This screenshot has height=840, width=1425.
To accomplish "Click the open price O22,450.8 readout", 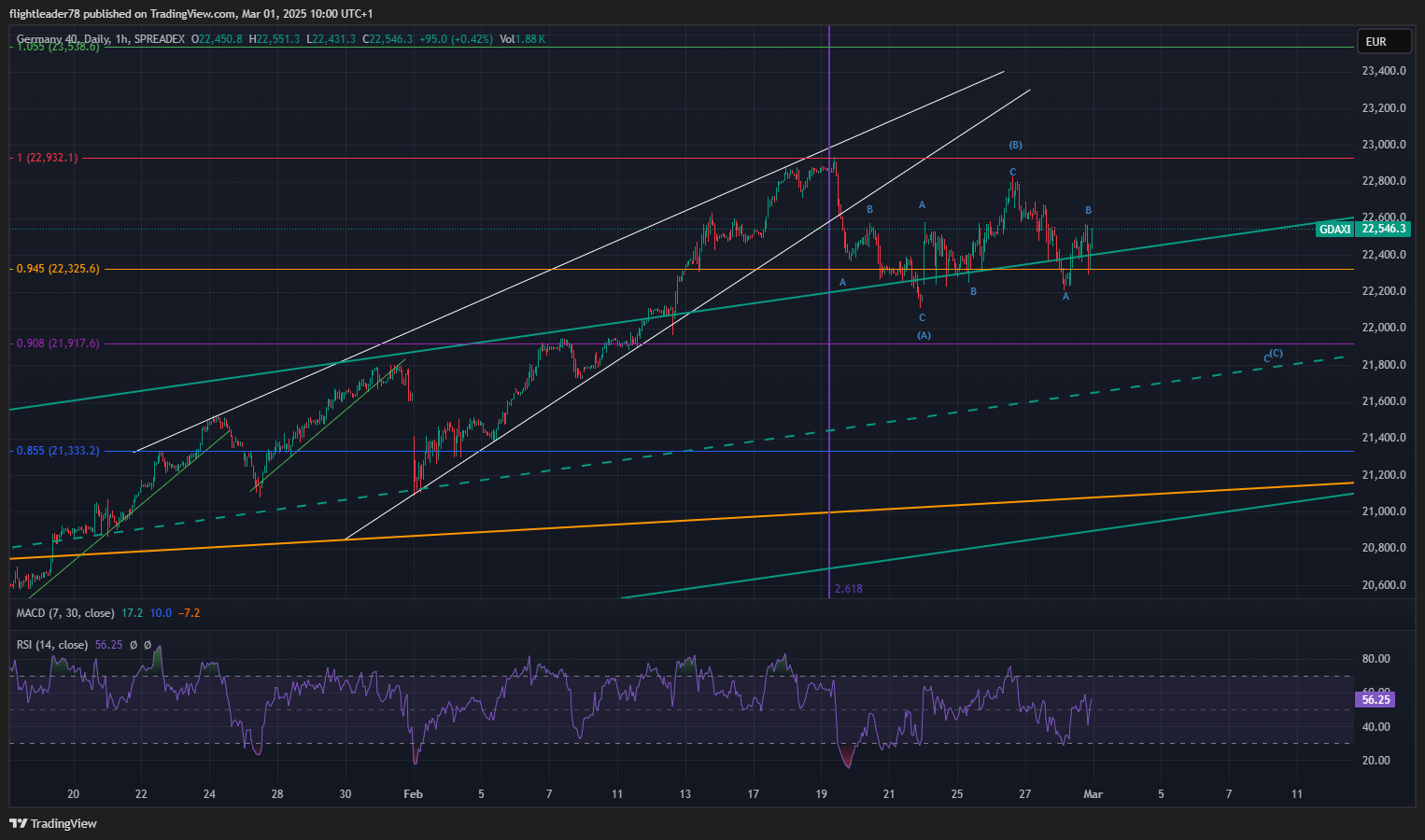I will (217, 39).
